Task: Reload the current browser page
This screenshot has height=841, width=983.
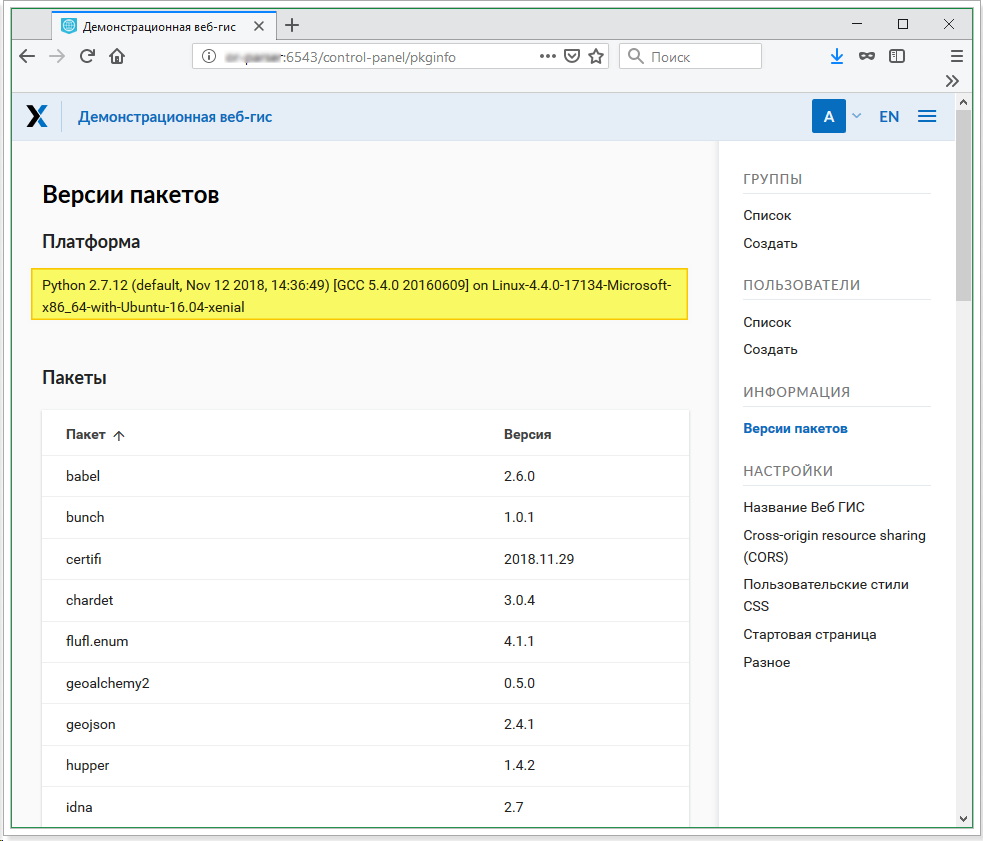Action: [87, 57]
